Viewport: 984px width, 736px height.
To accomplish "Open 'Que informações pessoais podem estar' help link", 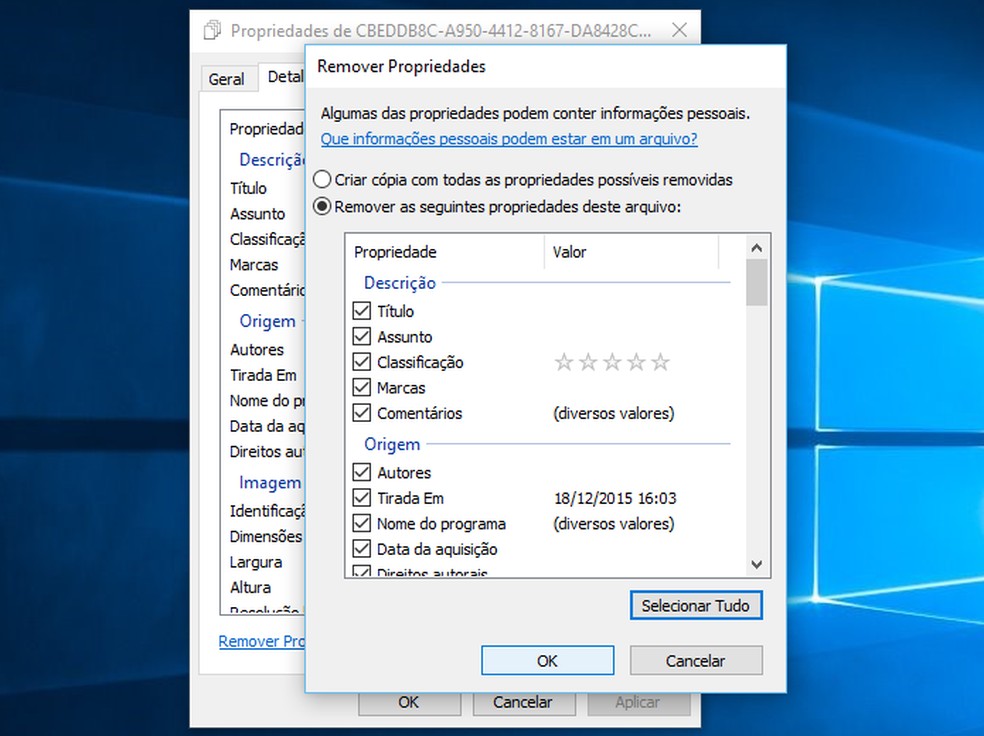I will coord(509,139).
